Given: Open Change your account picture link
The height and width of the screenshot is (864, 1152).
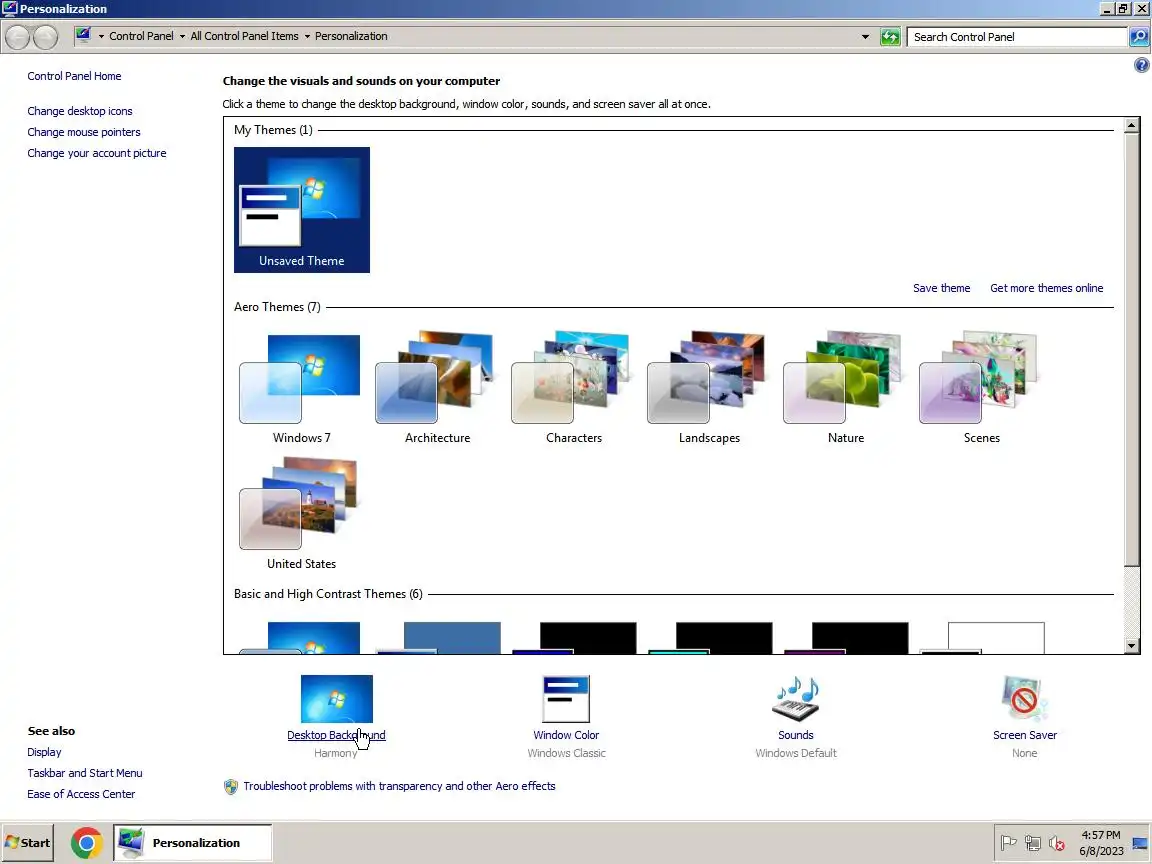Looking at the screenshot, I should pos(97,153).
